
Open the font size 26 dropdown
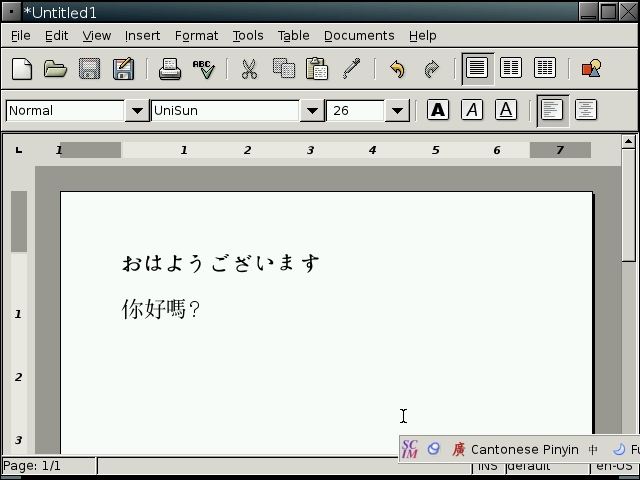point(397,111)
